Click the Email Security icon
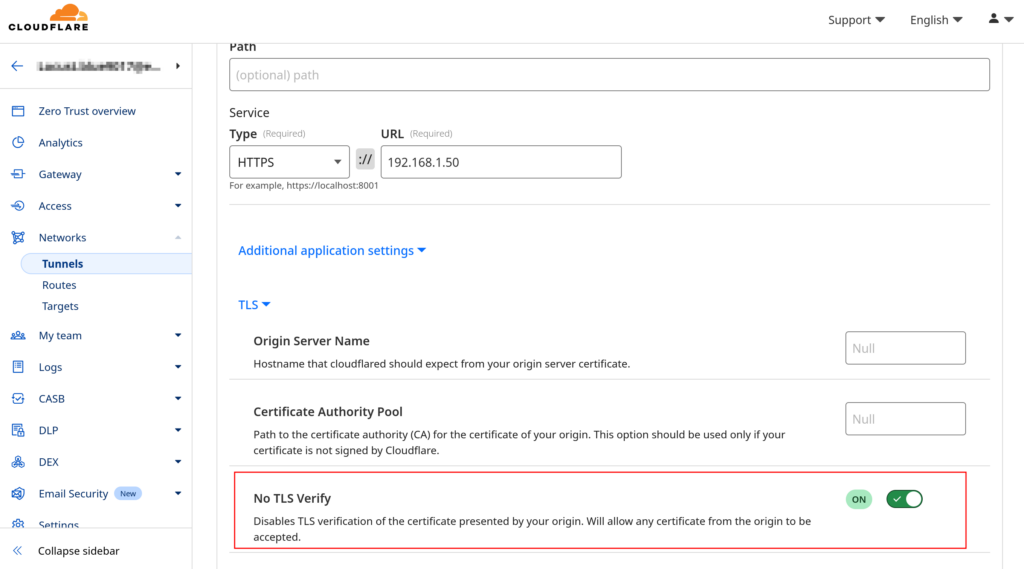 (18, 493)
